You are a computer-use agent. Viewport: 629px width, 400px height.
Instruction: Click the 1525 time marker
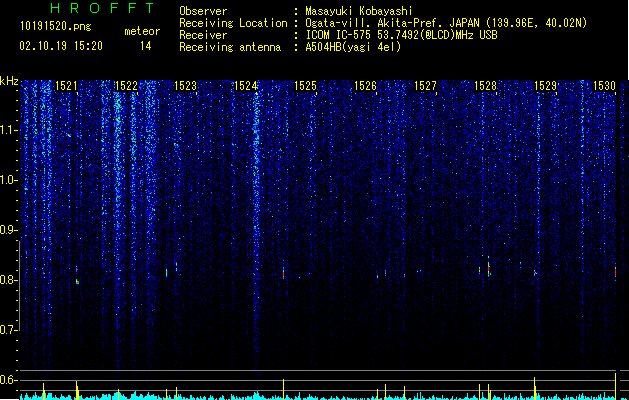pos(306,86)
